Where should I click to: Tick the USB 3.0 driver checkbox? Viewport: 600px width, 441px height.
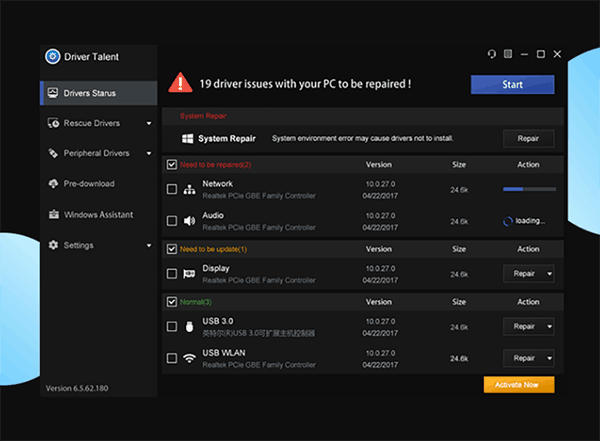click(x=172, y=327)
